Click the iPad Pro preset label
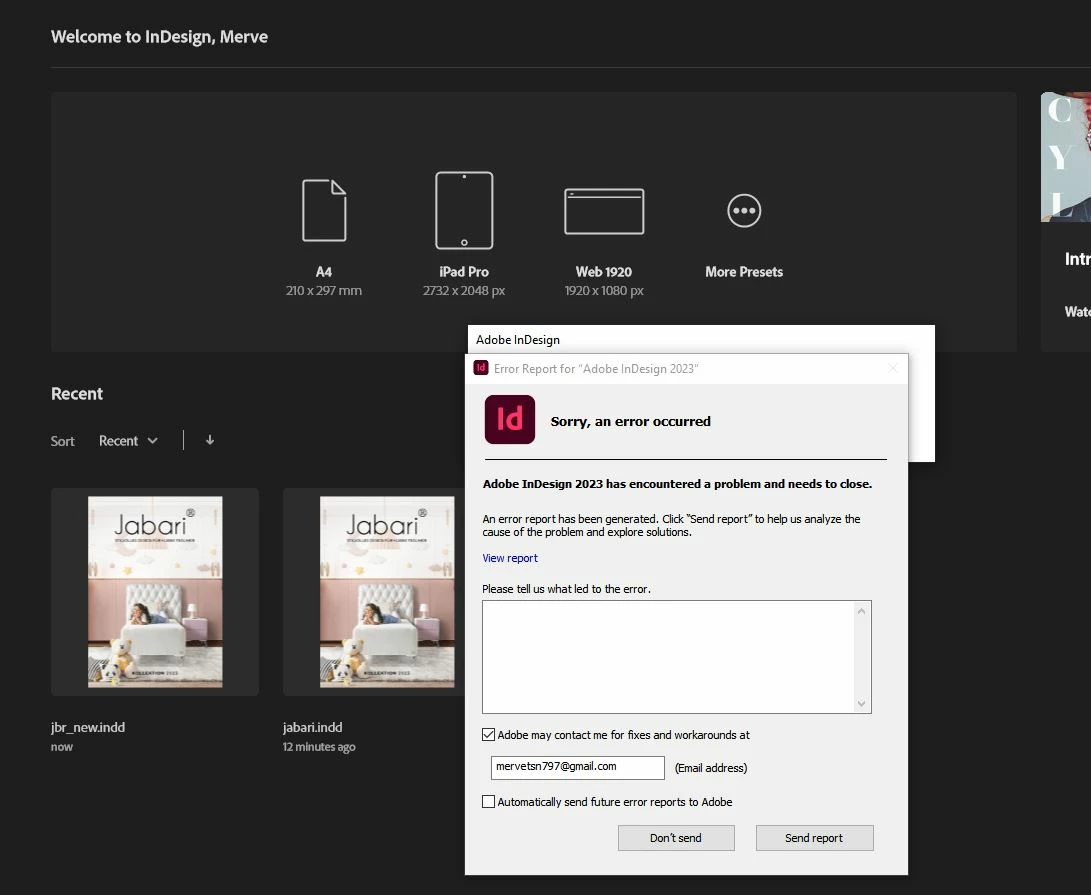1091x895 pixels. [464, 272]
